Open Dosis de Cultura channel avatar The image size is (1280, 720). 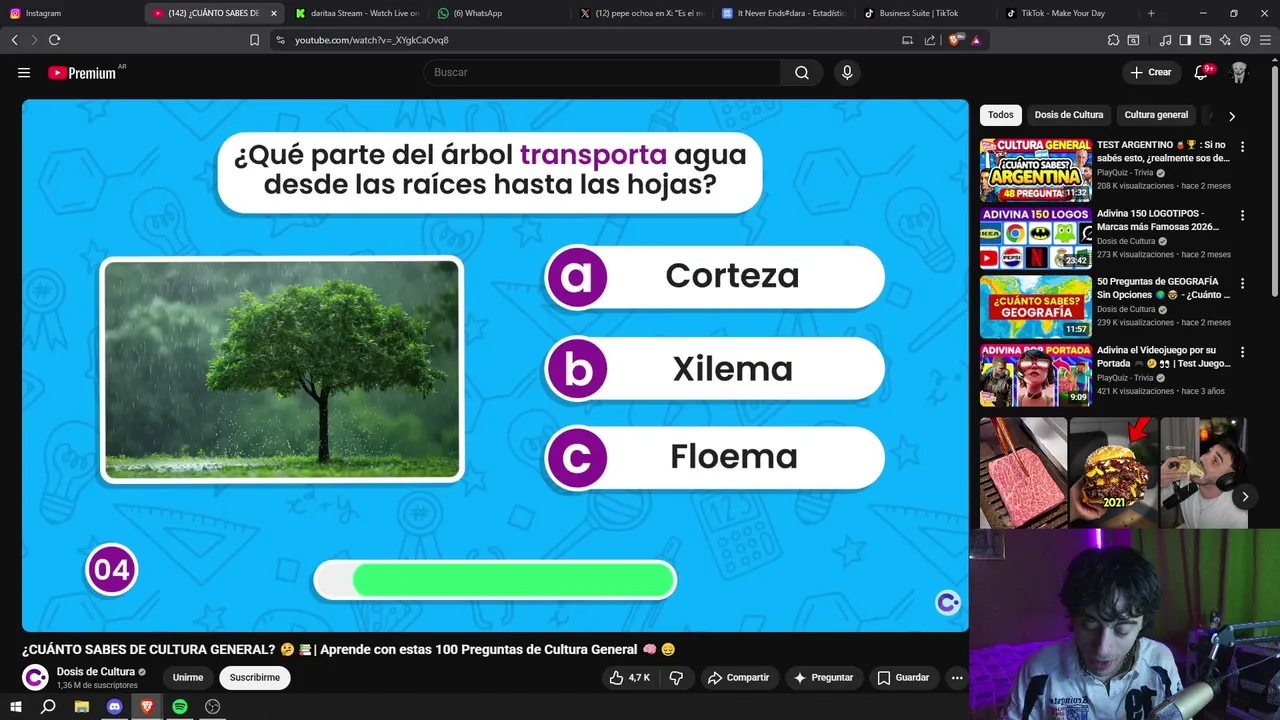click(35, 678)
